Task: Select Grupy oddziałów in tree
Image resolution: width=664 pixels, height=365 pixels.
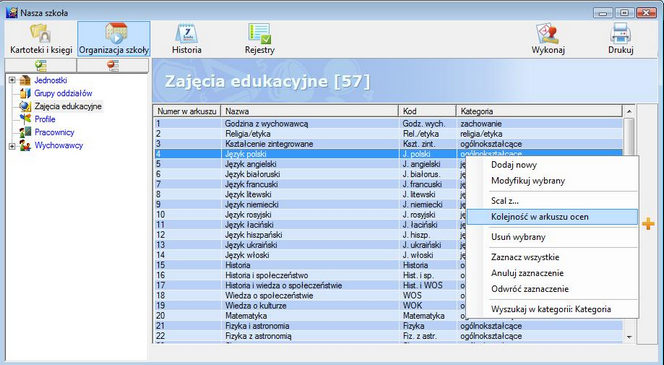Action: [63, 93]
